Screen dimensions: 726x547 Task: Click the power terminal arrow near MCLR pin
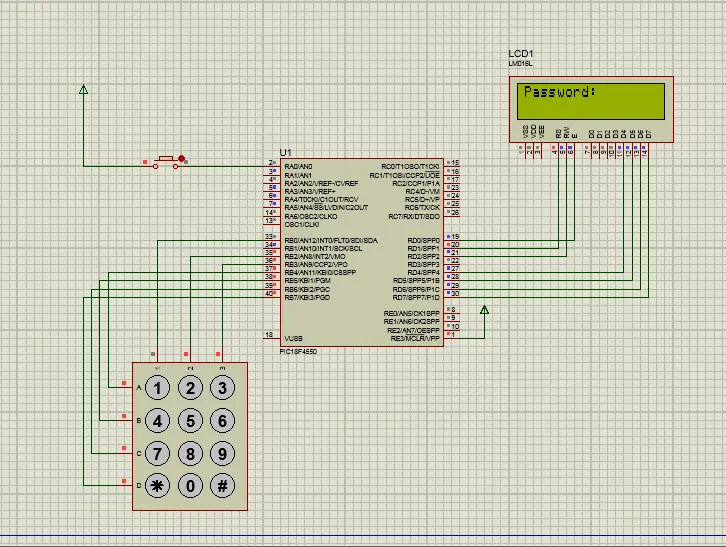[x=484, y=310]
